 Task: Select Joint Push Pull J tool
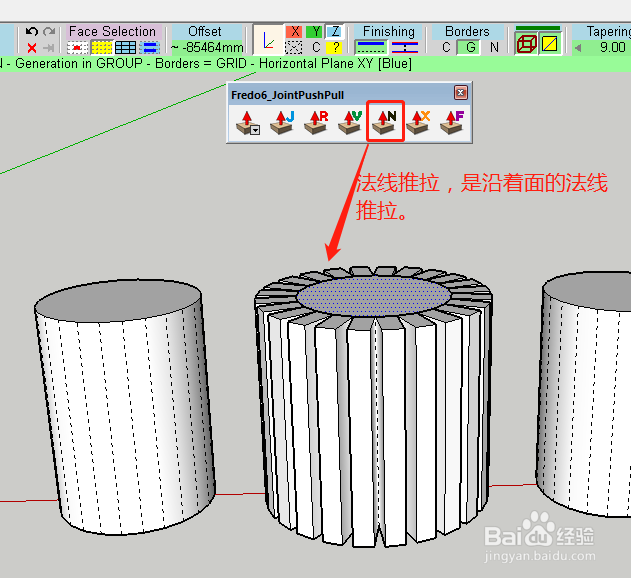[x=282, y=122]
